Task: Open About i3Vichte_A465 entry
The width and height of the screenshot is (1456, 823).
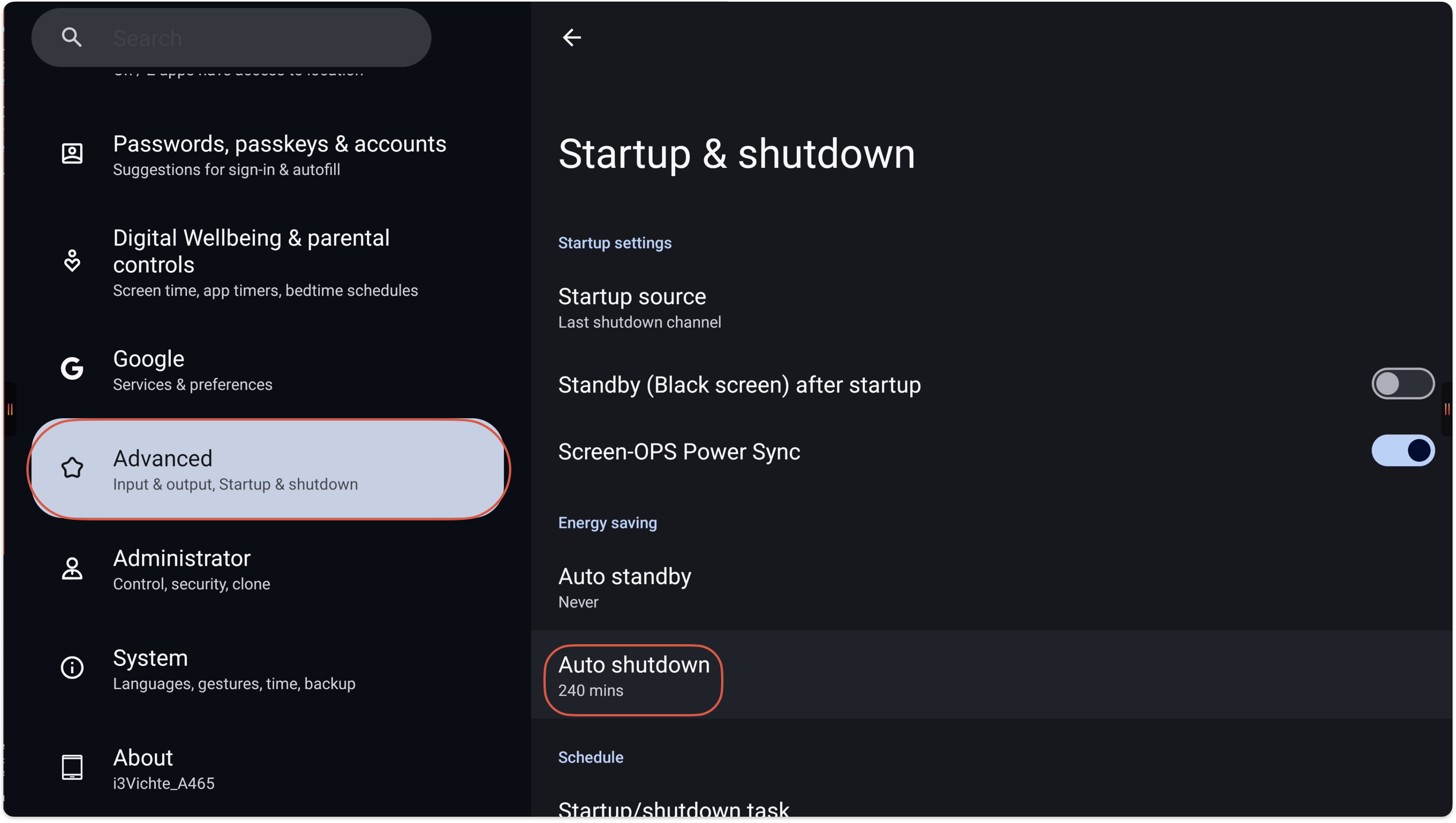Action: 164,769
